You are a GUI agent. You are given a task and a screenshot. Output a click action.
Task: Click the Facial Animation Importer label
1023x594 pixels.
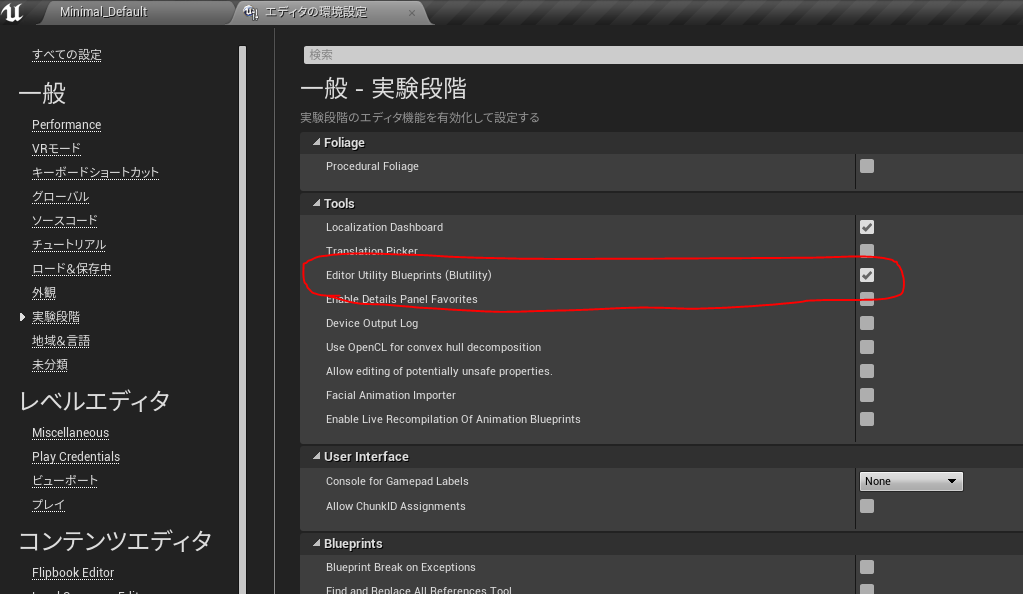coord(391,395)
